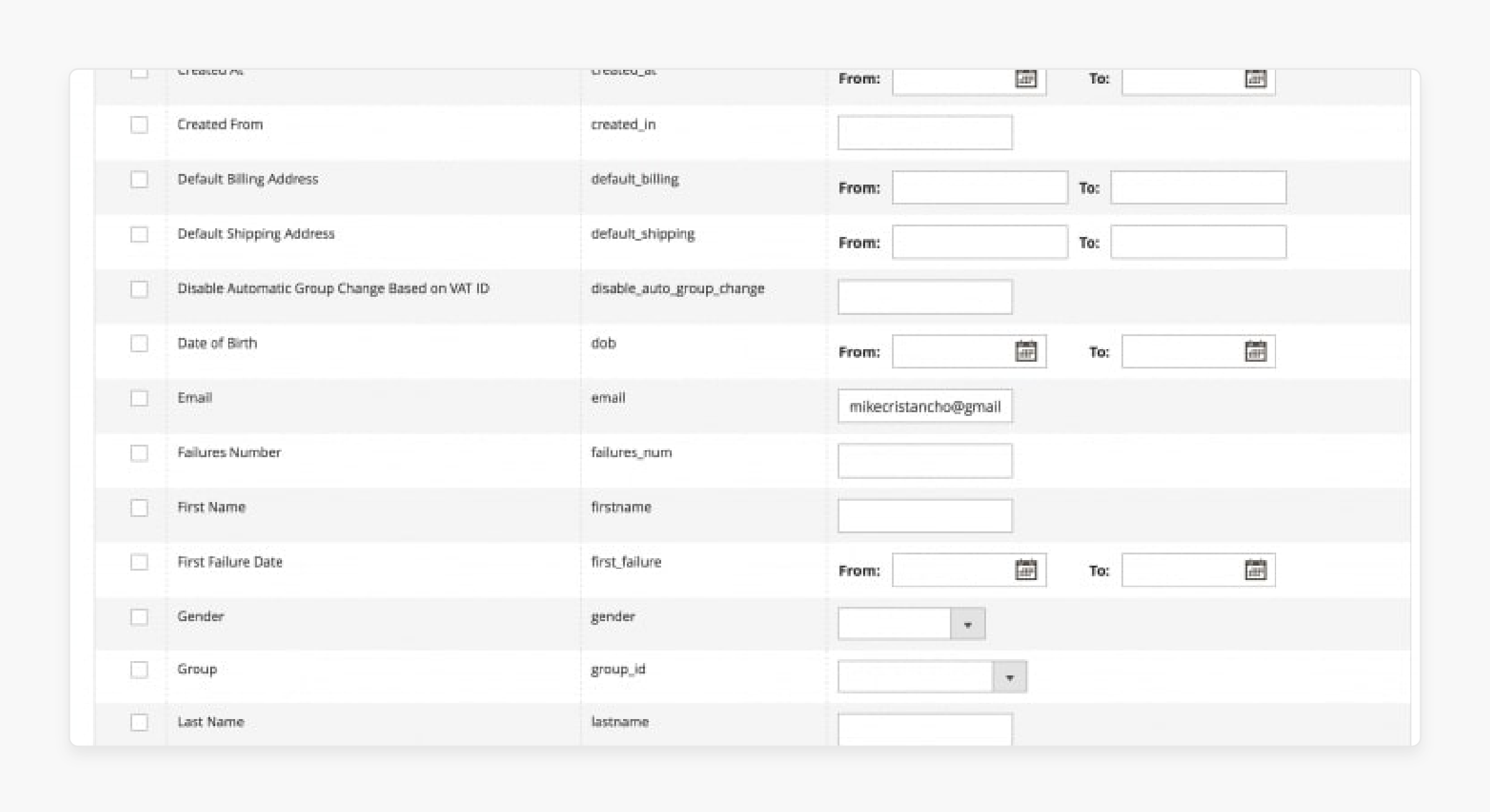Screen dimensions: 1490x812
Task: Tick the Email attribute checkbox
Action: click(139, 399)
